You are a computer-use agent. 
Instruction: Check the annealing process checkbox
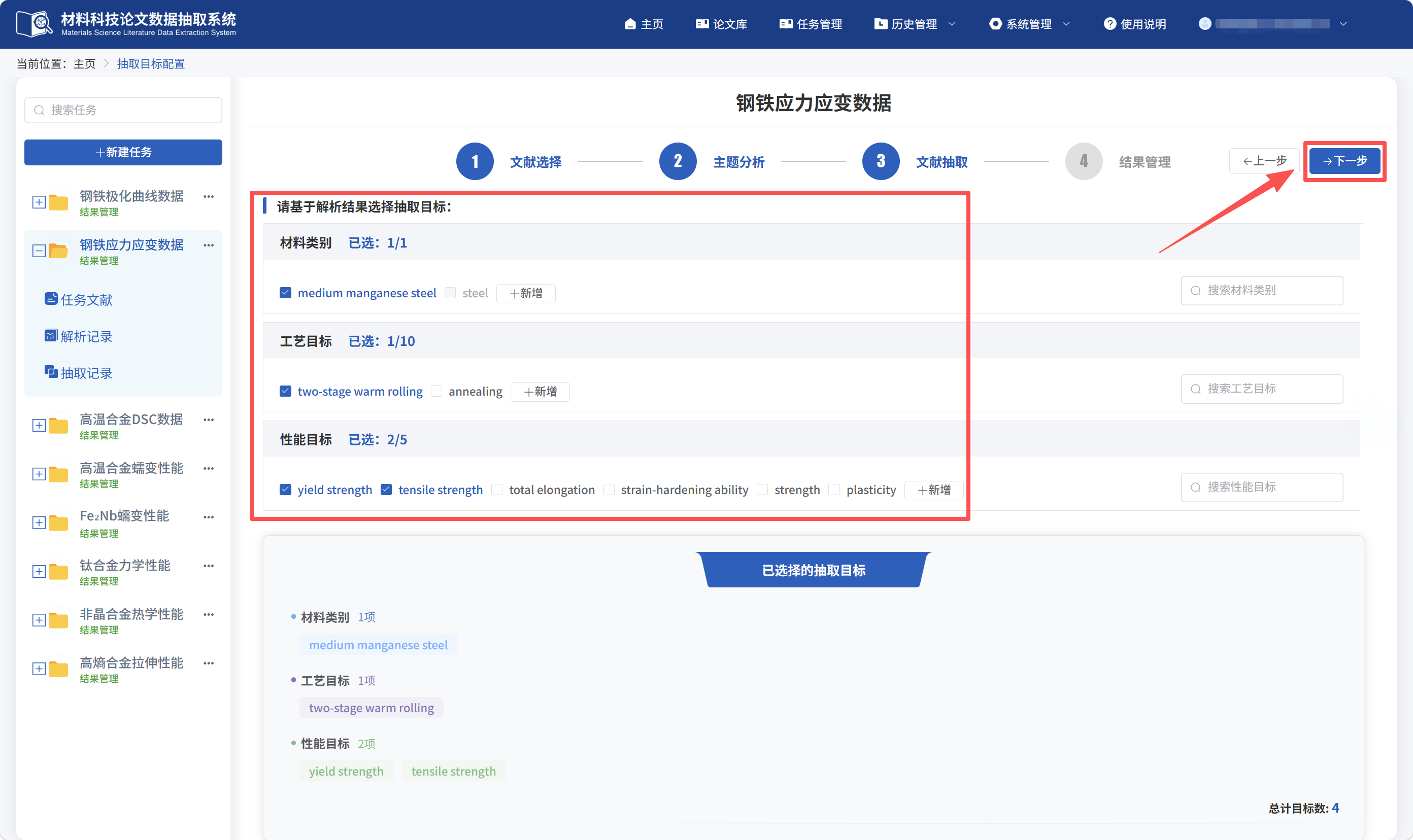tap(436, 391)
